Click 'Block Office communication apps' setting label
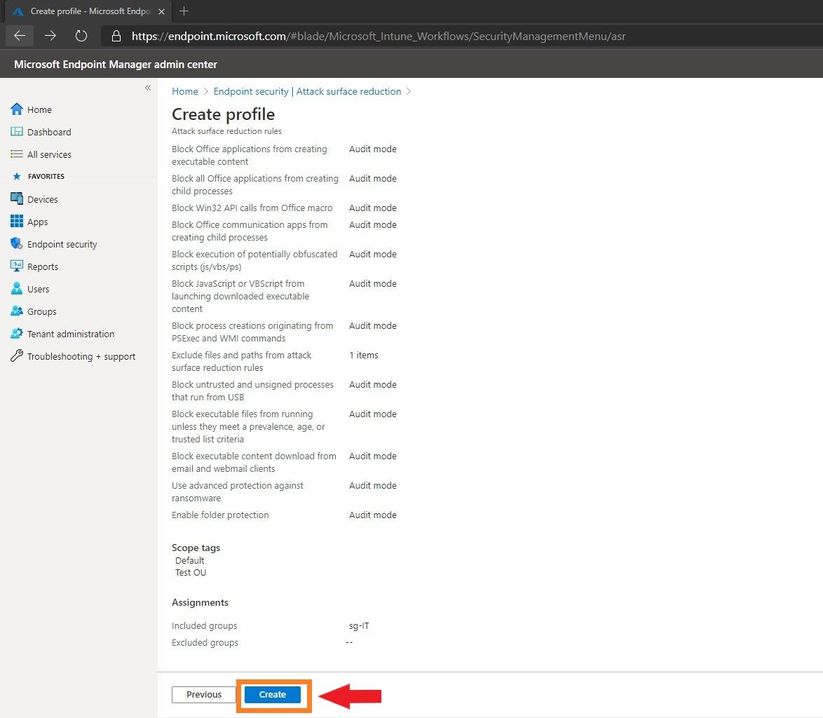The width and height of the screenshot is (823, 718). pyautogui.click(x=250, y=231)
